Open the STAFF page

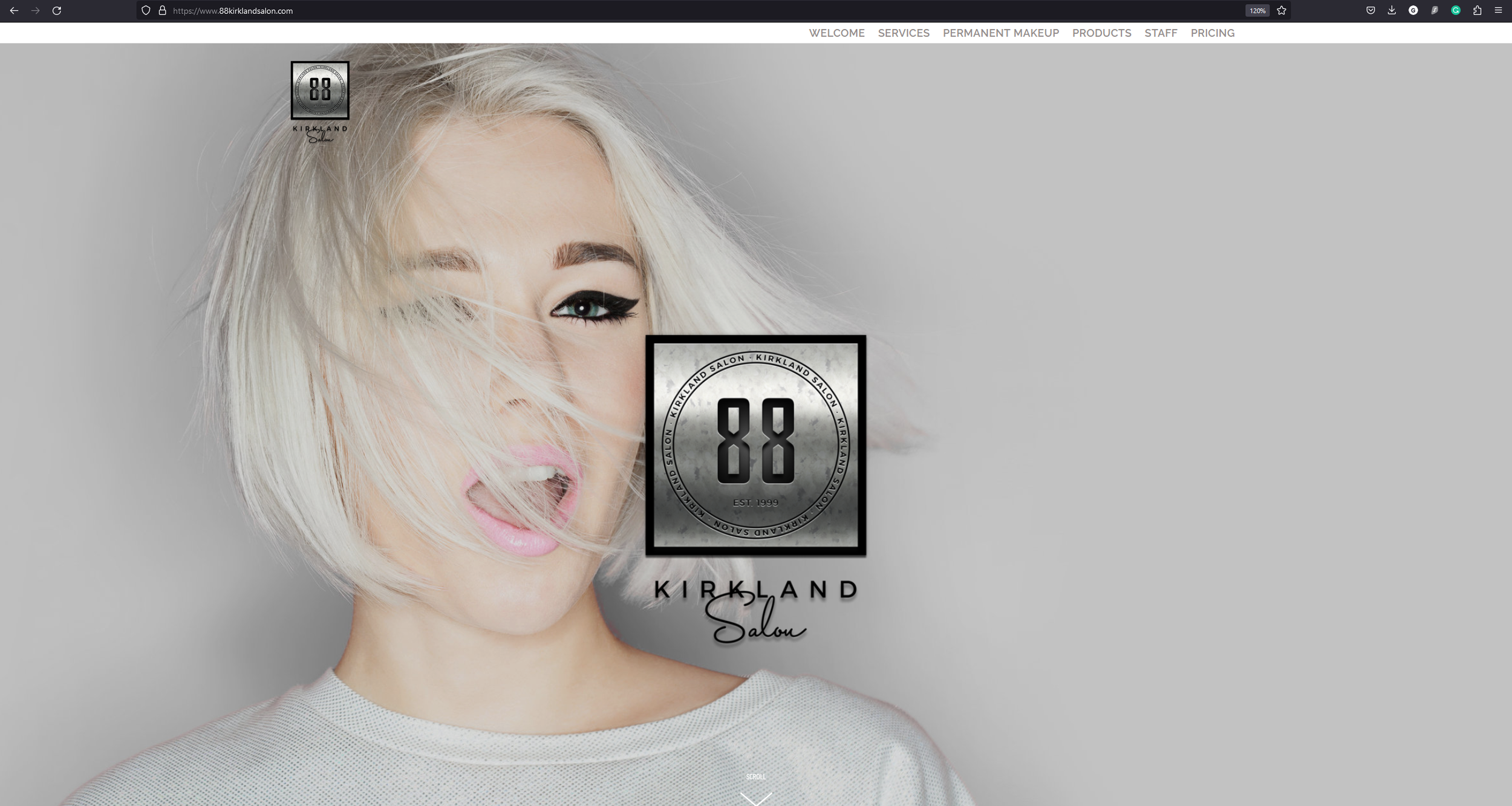[x=1161, y=33]
